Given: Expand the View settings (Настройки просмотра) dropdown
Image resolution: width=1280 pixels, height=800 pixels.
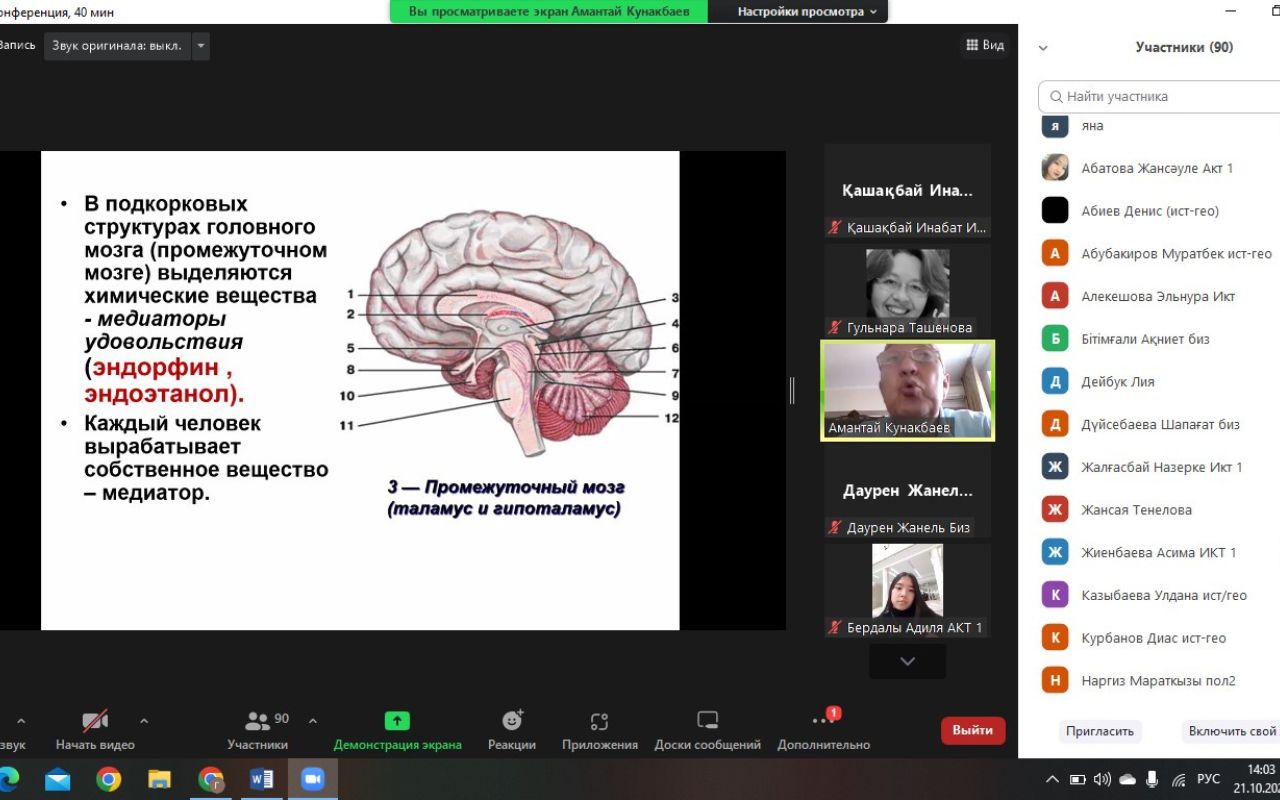Looking at the screenshot, I should 806,11.
